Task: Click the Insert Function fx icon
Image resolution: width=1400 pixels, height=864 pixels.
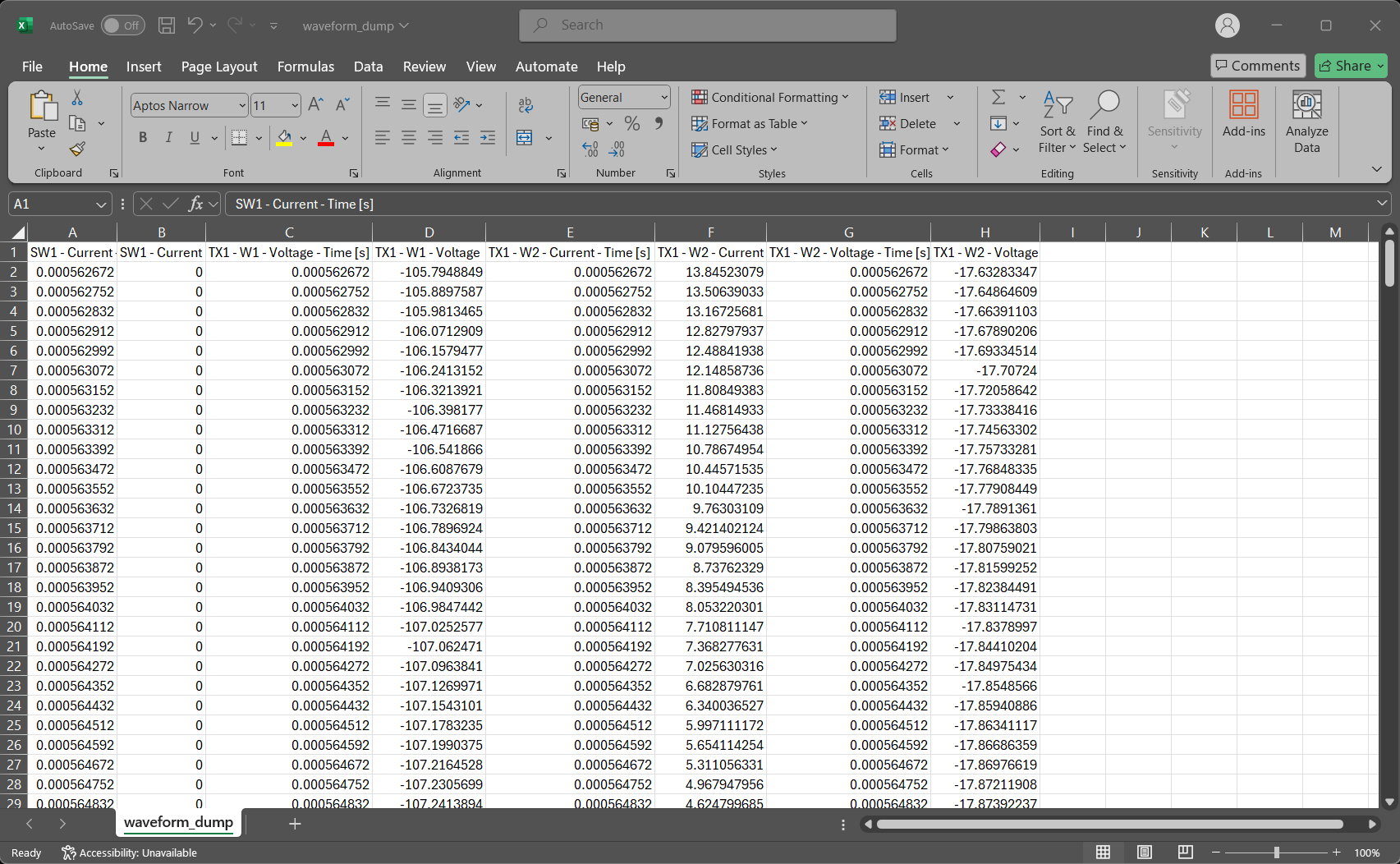Action: pos(195,204)
